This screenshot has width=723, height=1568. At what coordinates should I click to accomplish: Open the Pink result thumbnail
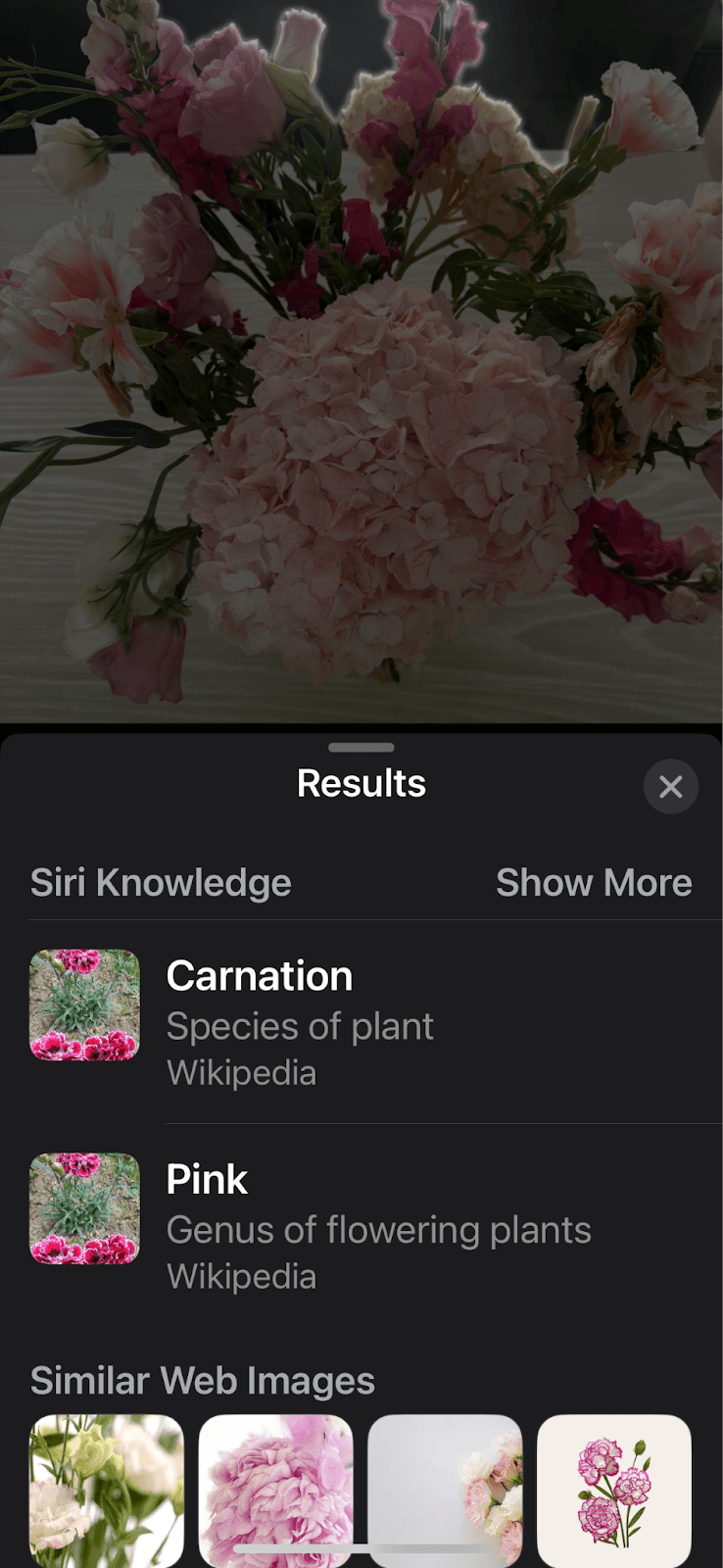(85, 1208)
